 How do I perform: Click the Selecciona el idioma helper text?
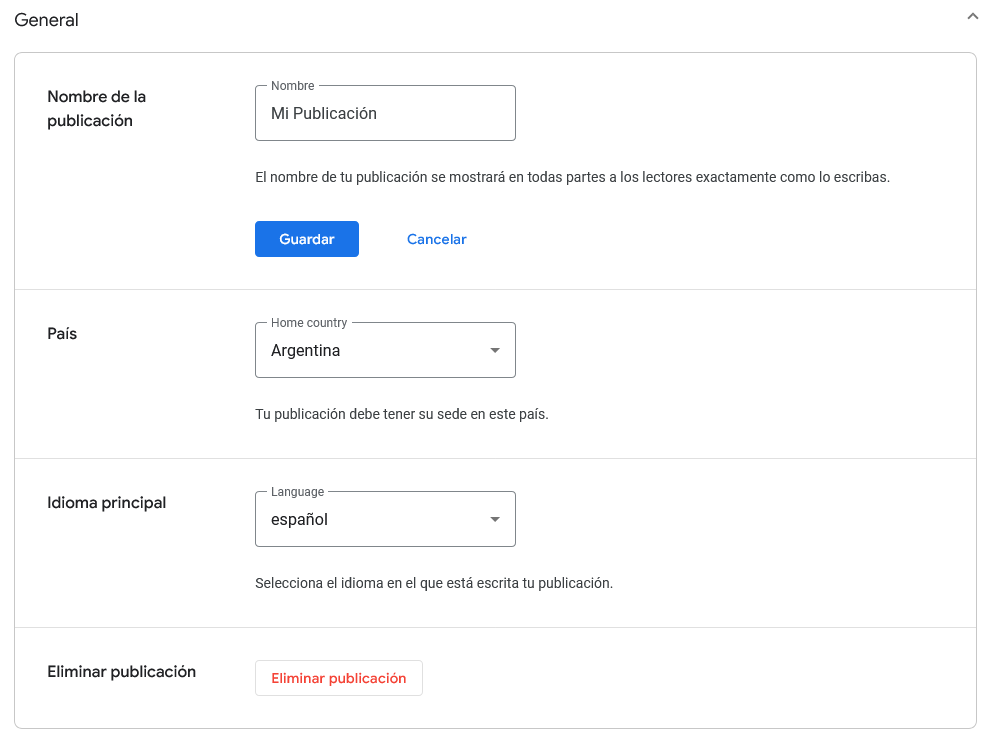433,582
